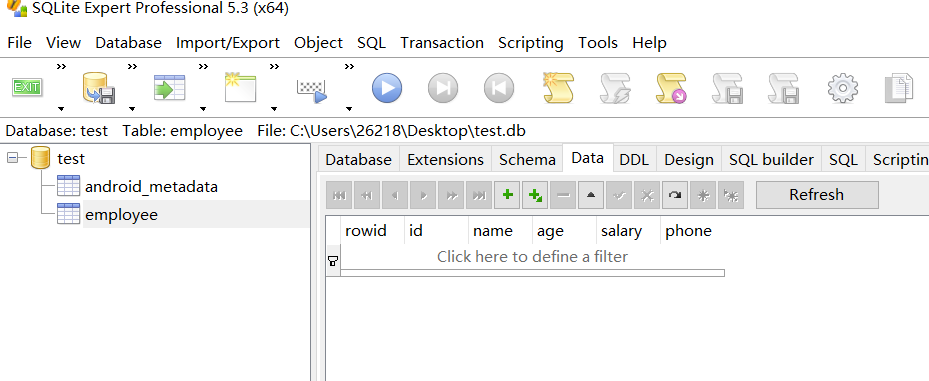Select the employee table in tree

121,214
